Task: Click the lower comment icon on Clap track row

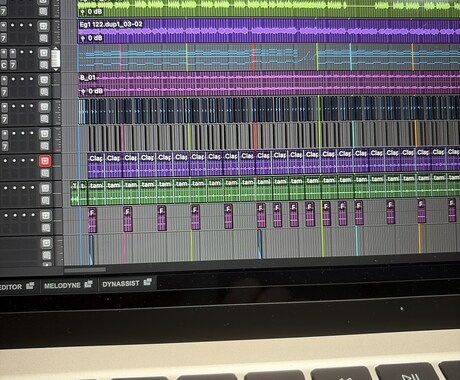Action: [45, 173]
